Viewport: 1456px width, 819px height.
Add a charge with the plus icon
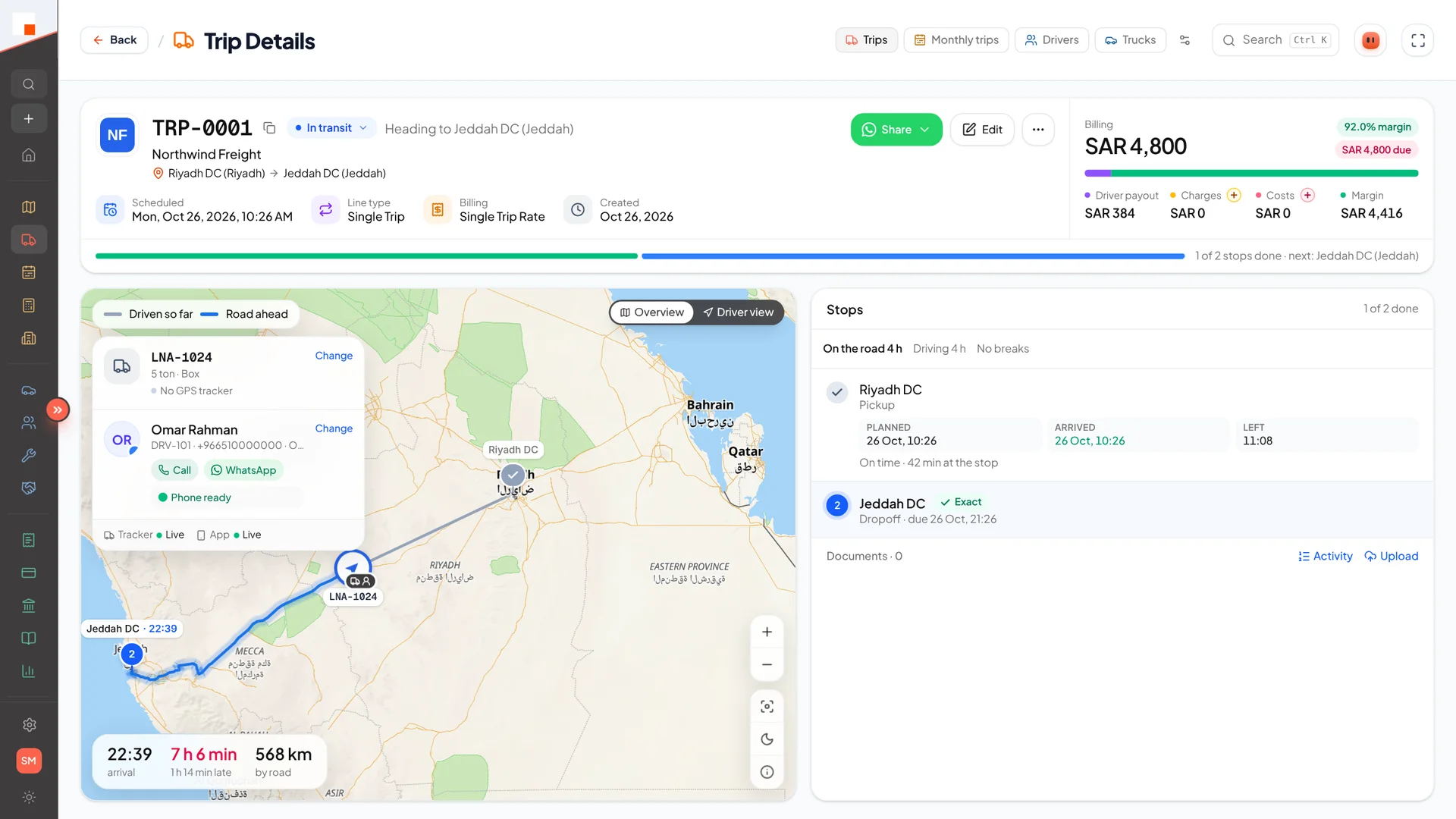pyautogui.click(x=1234, y=195)
